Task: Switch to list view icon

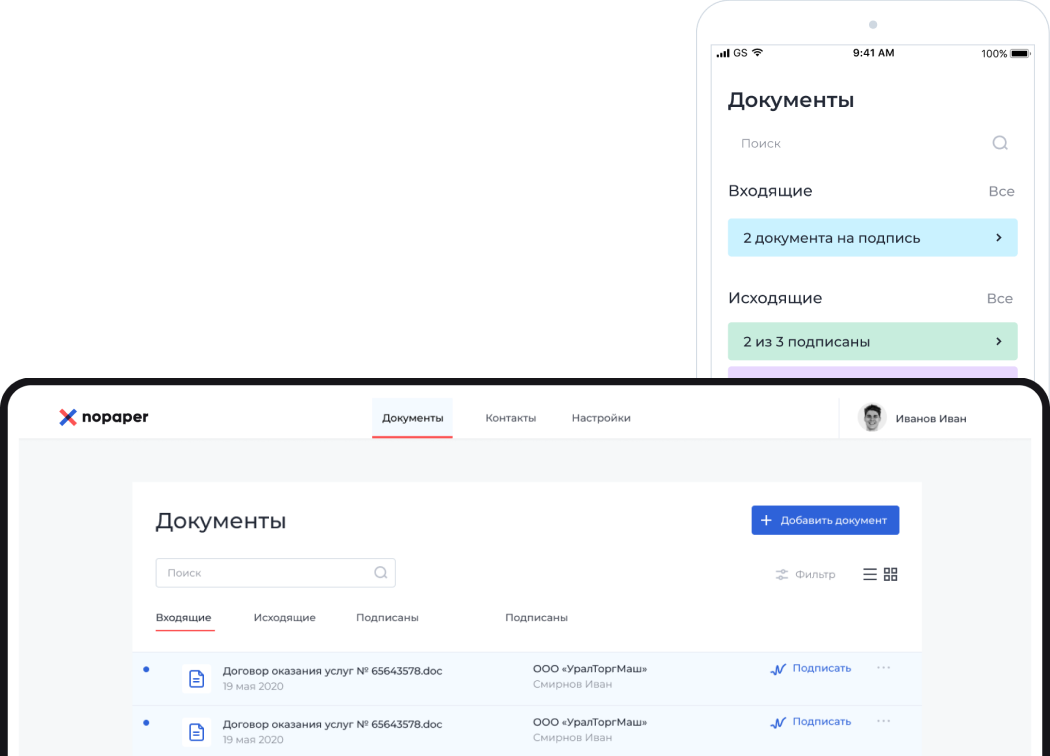Action: [x=870, y=575]
